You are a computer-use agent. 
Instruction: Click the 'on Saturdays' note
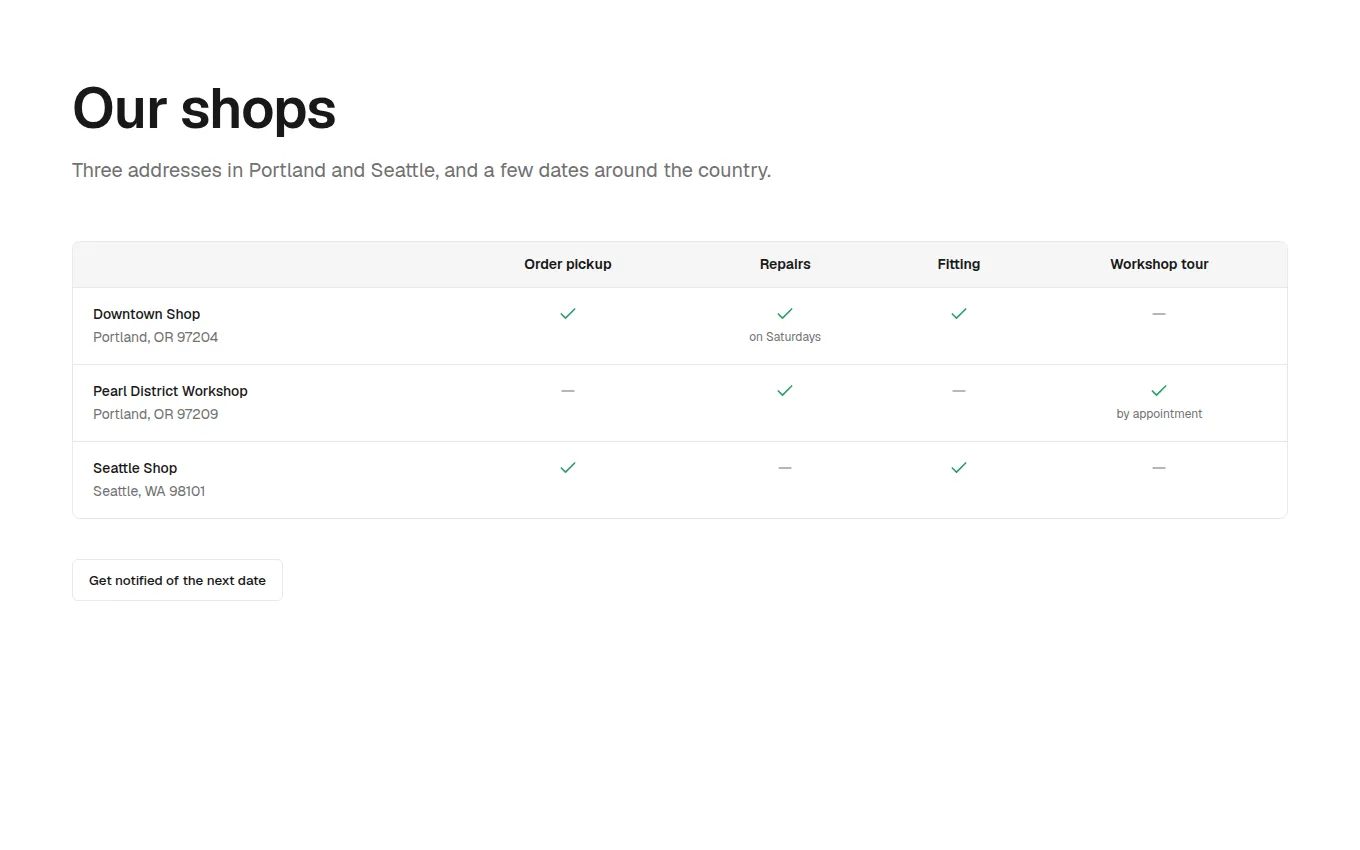coord(785,337)
